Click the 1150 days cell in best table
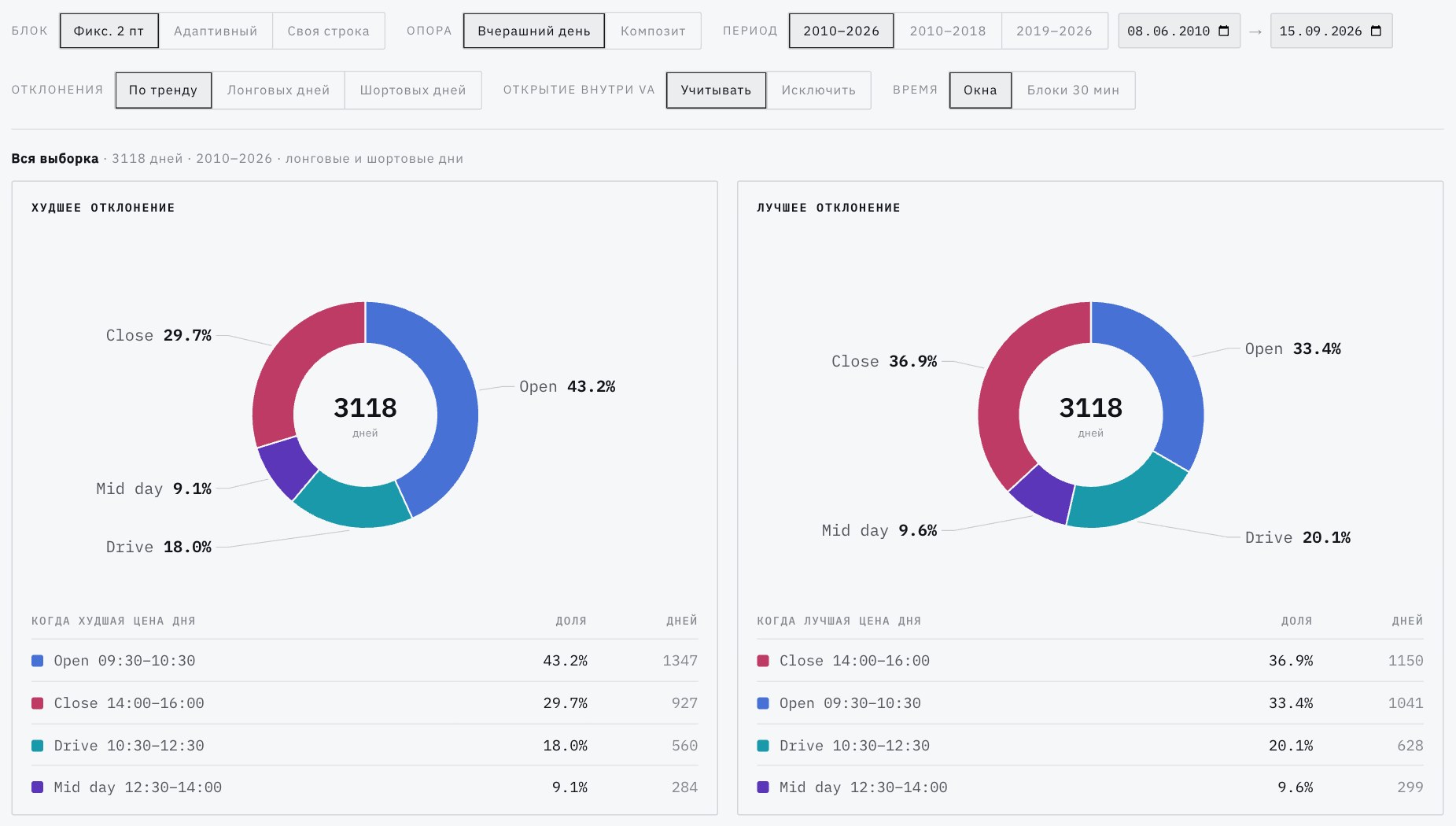The height and width of the screenshot is (826, 1456). tap(1406, 661)
